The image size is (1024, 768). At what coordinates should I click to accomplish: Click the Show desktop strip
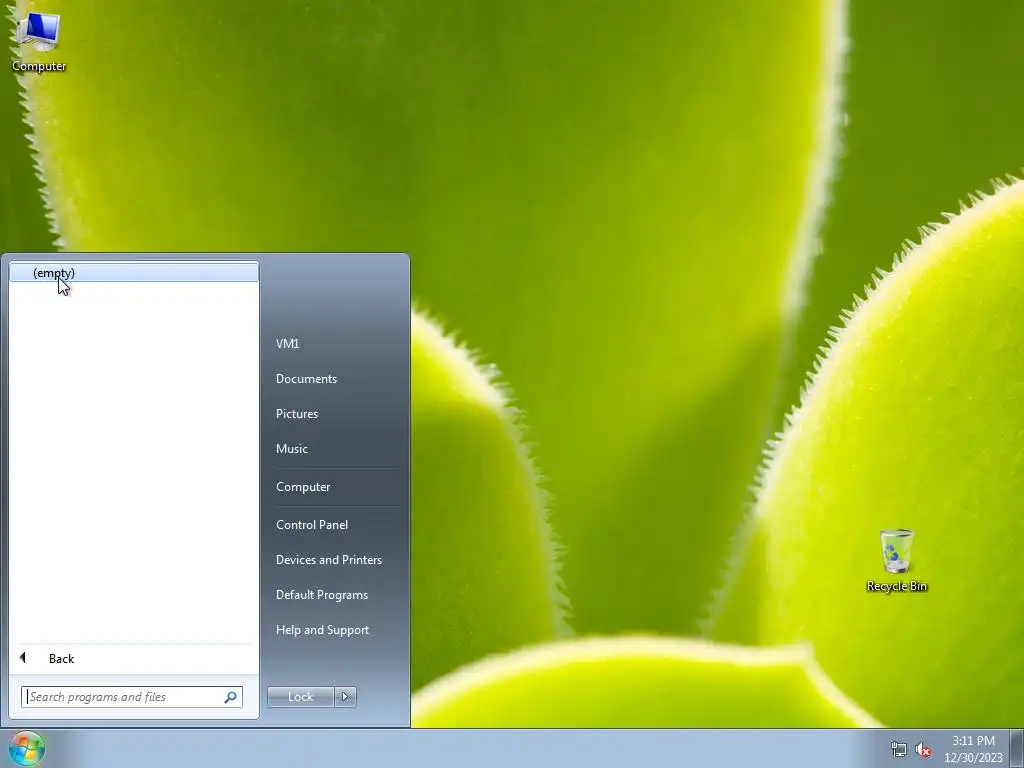coord(1017,749)
